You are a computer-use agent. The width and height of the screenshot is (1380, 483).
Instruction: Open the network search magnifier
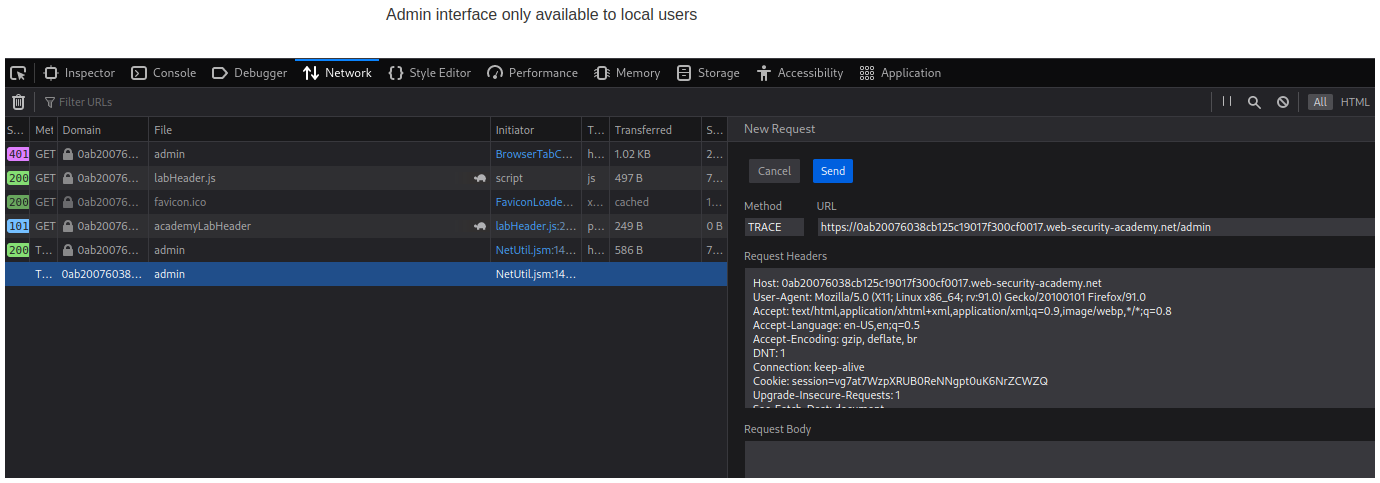point(1254,102)
